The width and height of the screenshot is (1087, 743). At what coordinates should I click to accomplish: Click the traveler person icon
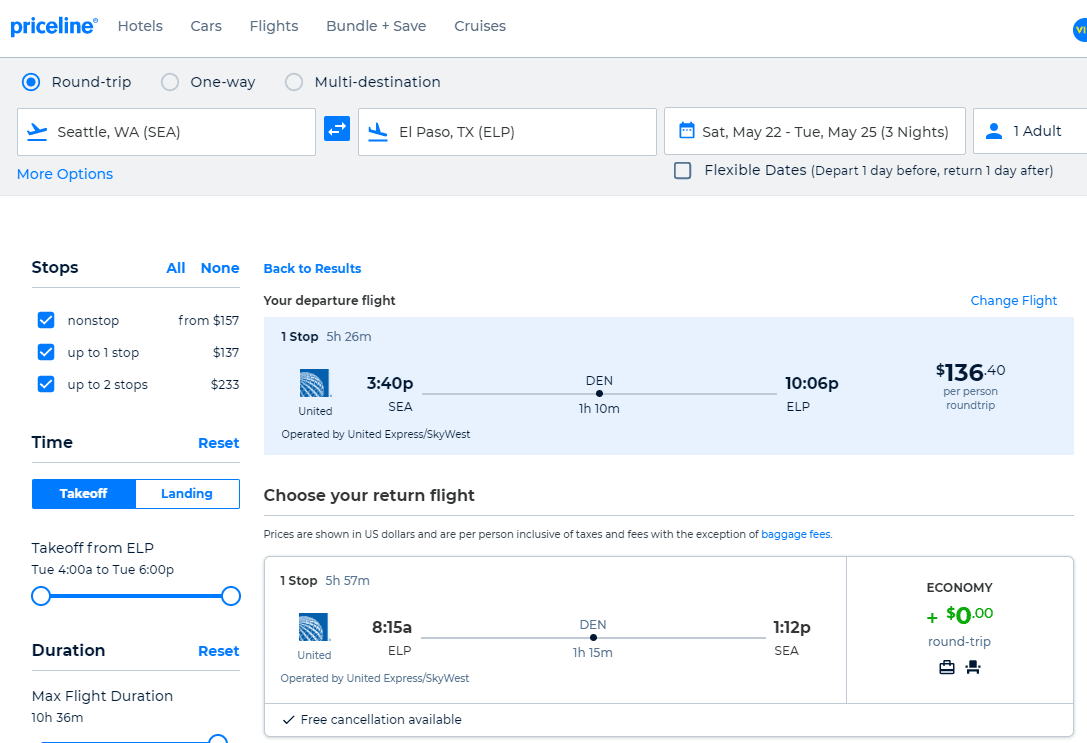pos(993,130)
